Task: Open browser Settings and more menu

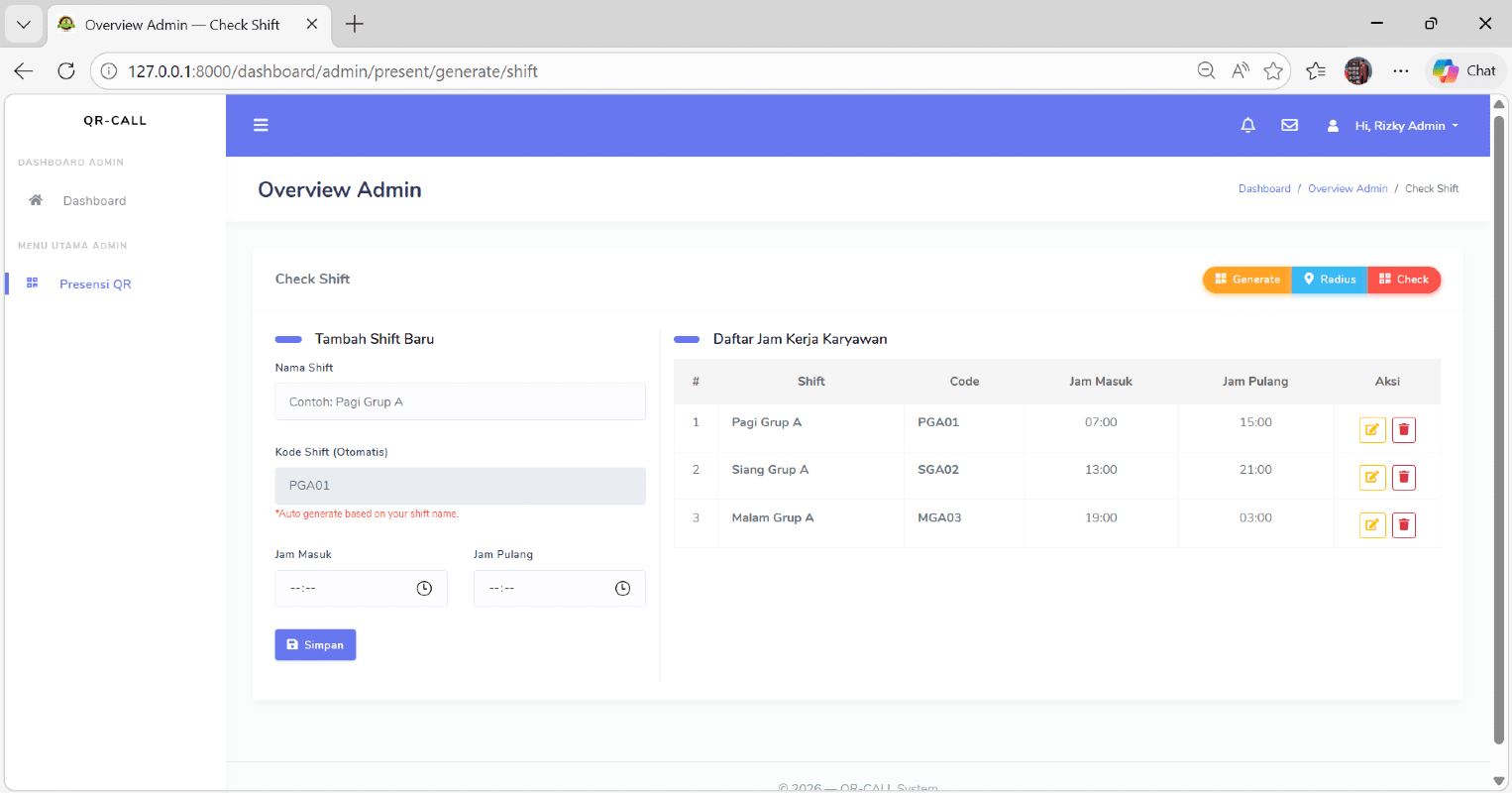Action: (x=1400, y=70)
